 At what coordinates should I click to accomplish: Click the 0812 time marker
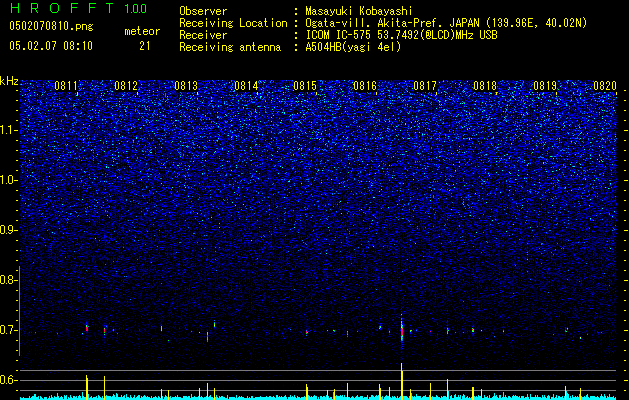pyautogui.click(x=126, y=86)
